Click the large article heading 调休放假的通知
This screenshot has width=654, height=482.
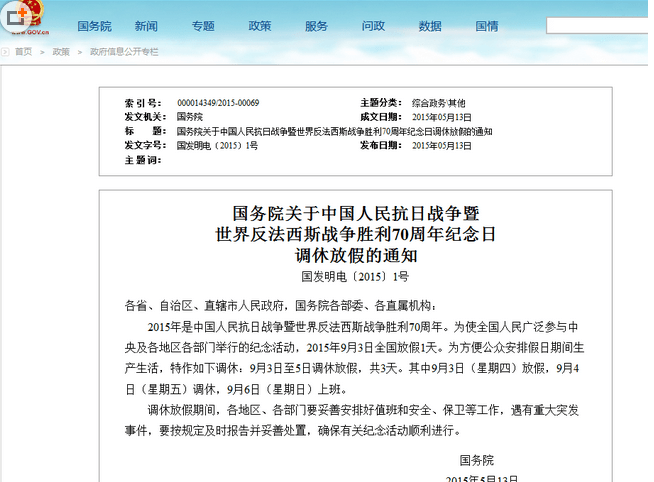pos(356,256)
